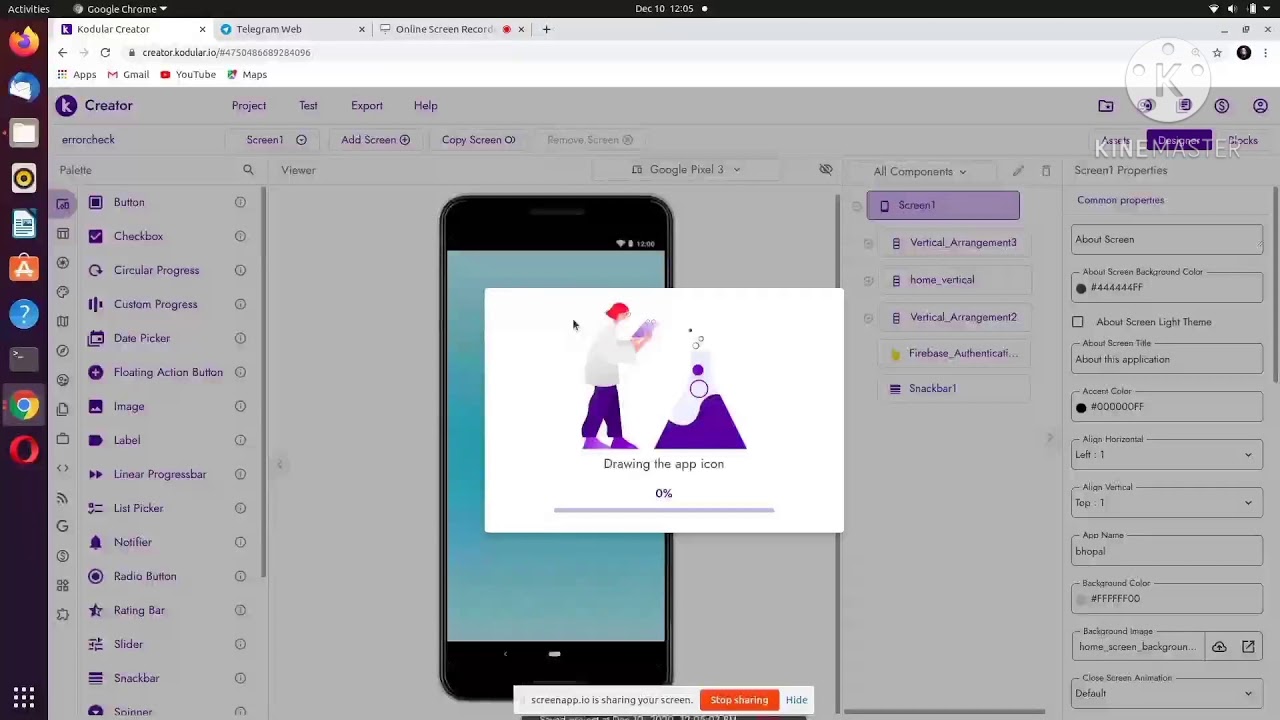Toggle About Screen Light Theme checkbox
This screenshot has height=720, width=1280.
(x=1078, y=322)
